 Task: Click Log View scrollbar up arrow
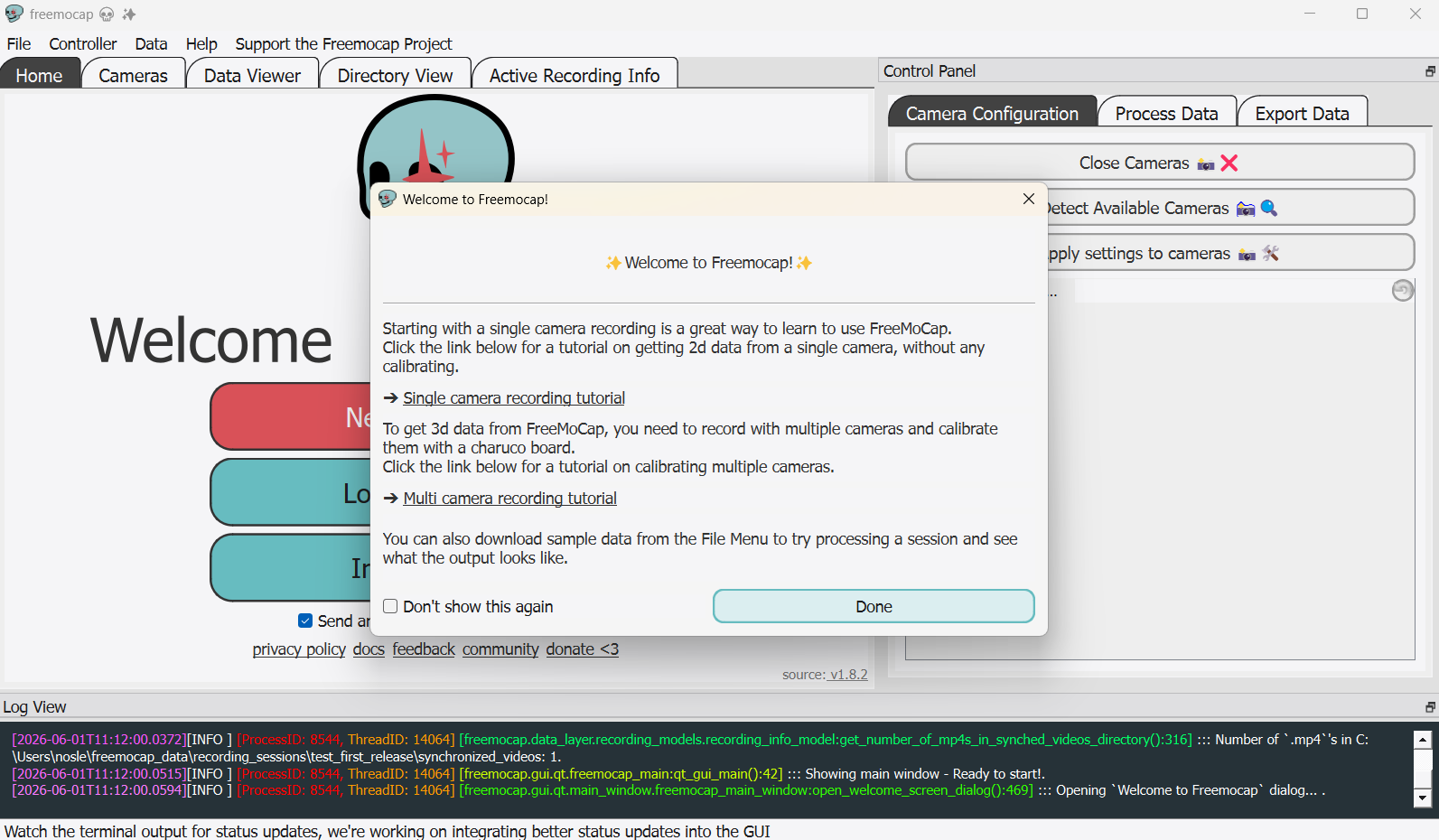click(x=1423, y=740)
